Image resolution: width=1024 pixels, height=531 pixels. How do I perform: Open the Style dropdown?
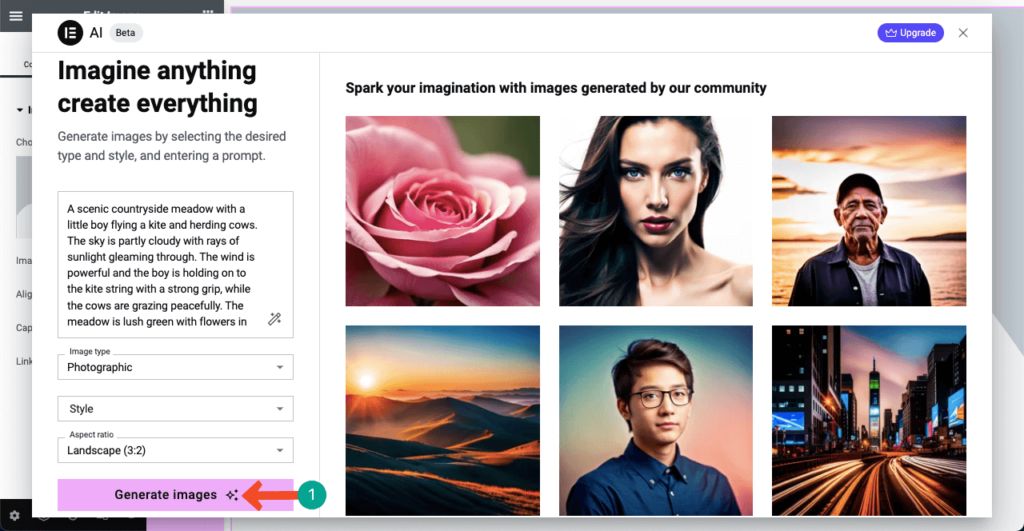175,409
